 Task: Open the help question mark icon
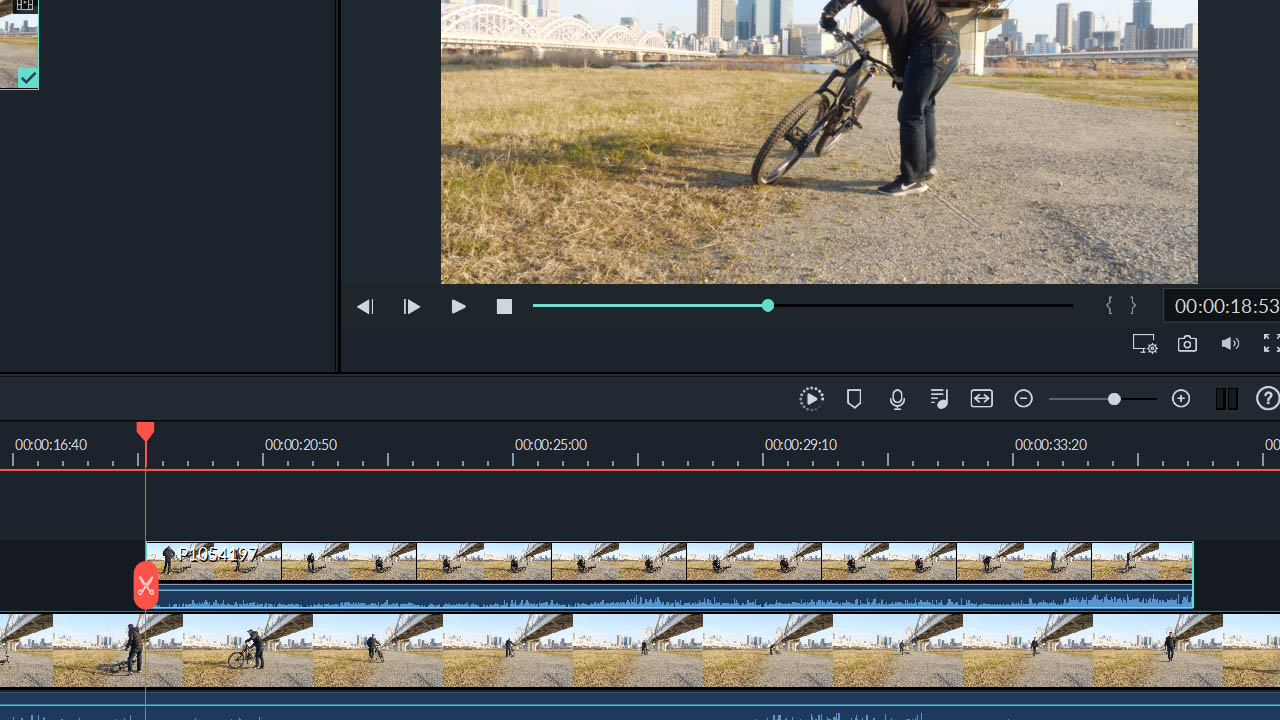tap(1267, 399)
